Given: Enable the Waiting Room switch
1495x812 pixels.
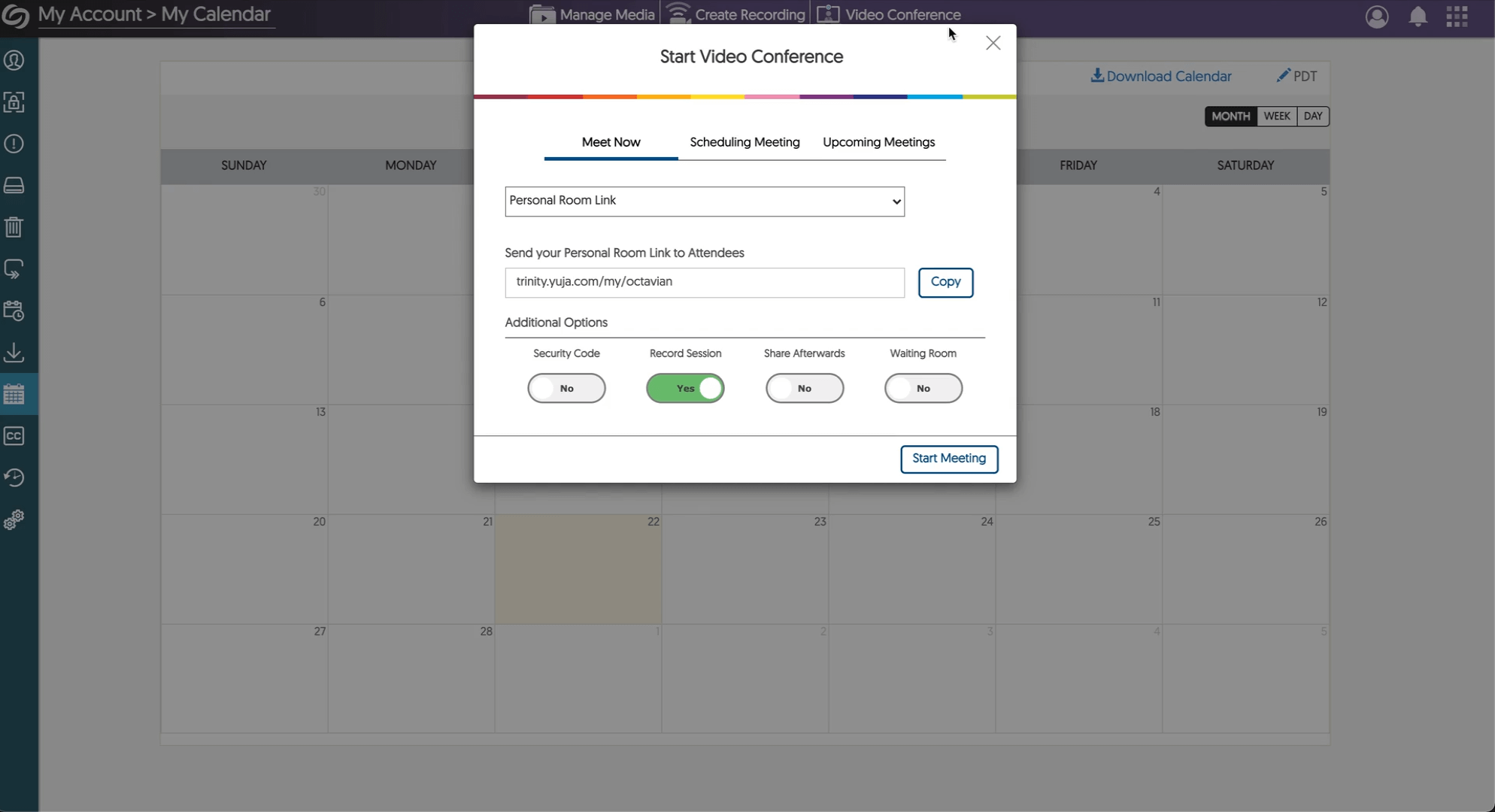Looking at the screenshot, I should coord(923,388).
